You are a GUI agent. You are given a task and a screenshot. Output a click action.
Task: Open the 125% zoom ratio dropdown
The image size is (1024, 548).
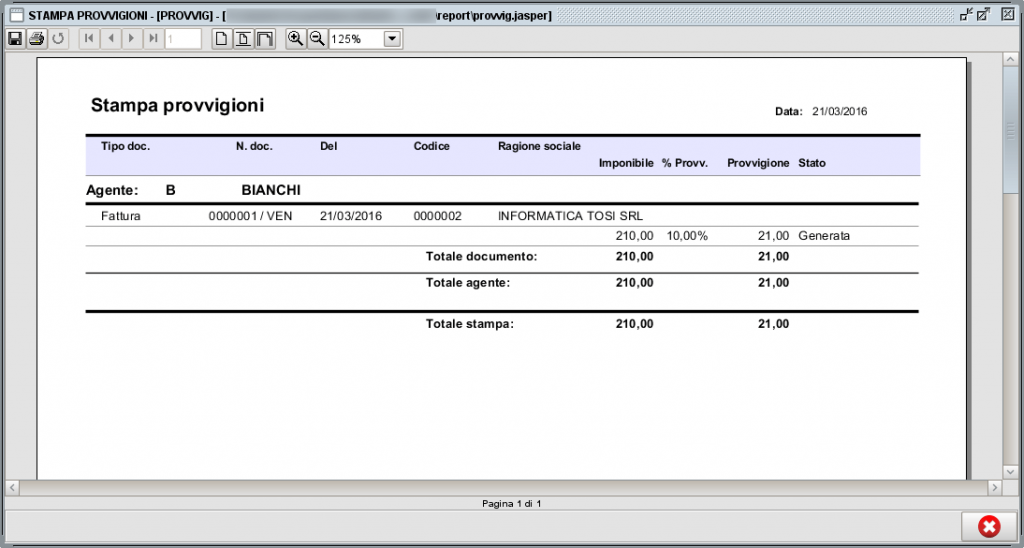point(392,39)
